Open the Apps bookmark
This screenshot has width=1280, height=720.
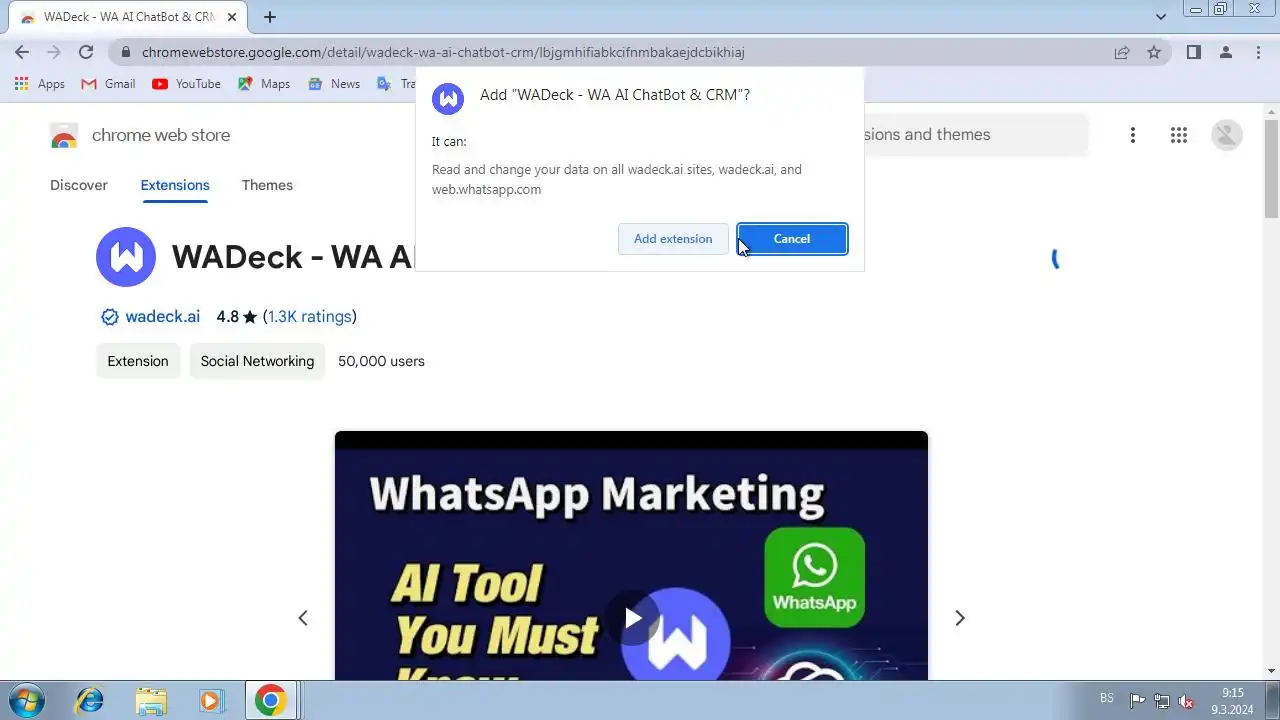click(40, 84)
